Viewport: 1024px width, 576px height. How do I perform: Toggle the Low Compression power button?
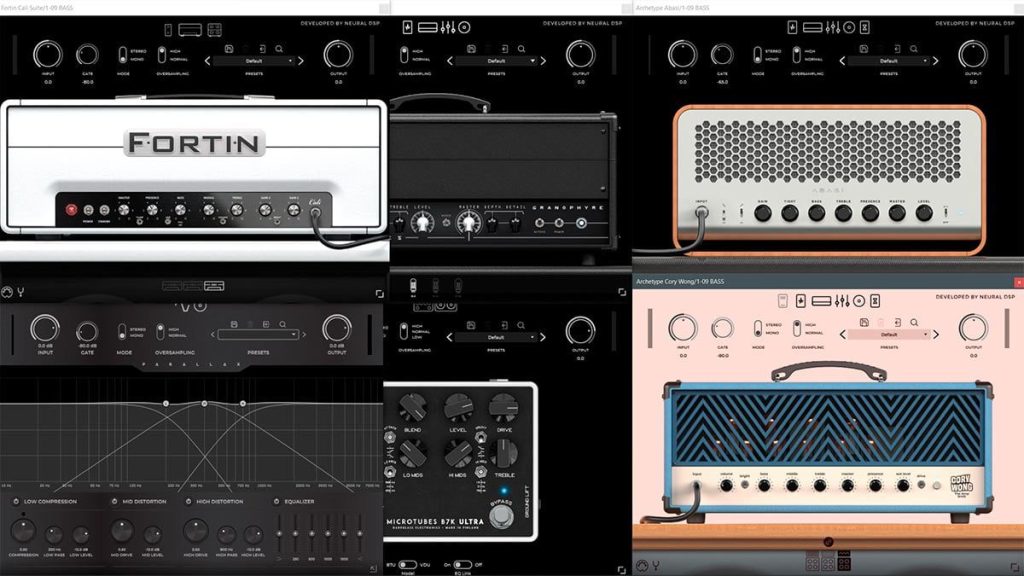tap(16, 502)
